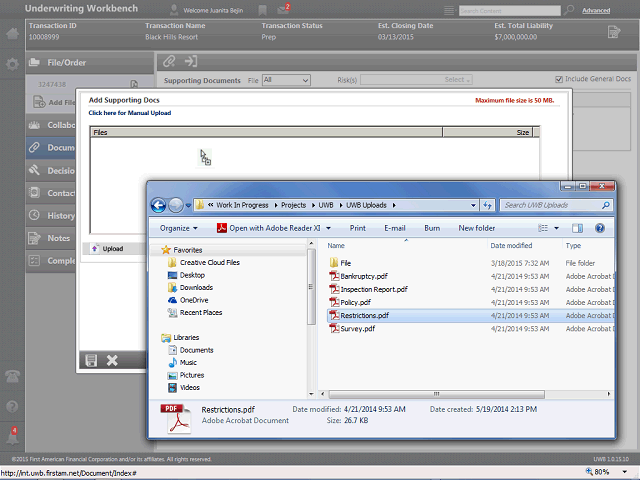Click the Upload button in dialog
This screenshot has height=480, width=640.
[x=108, y=249]
